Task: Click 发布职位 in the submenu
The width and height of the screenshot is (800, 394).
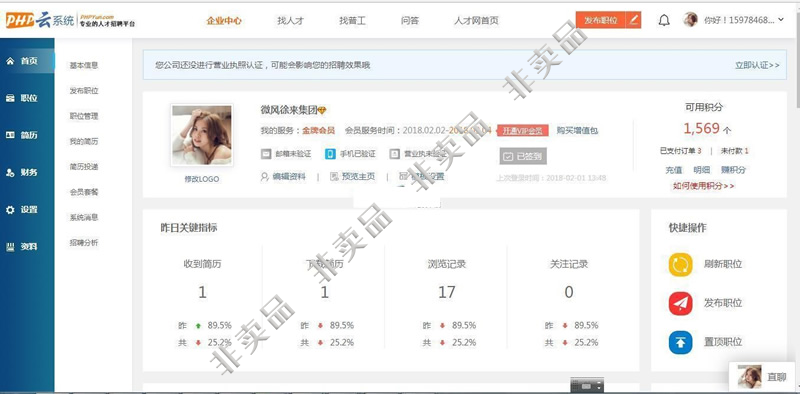Action: (84, 91)
